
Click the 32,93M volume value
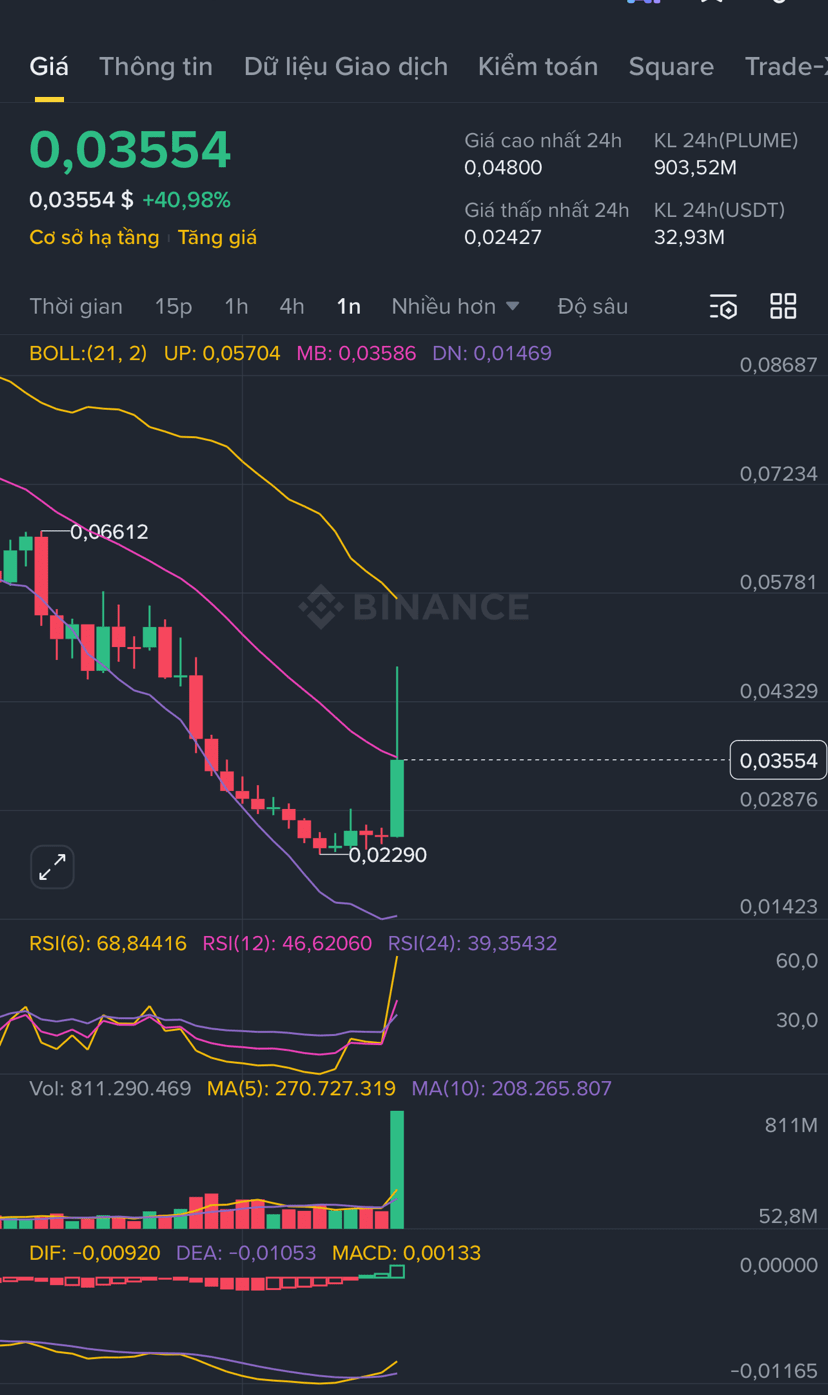689,238
